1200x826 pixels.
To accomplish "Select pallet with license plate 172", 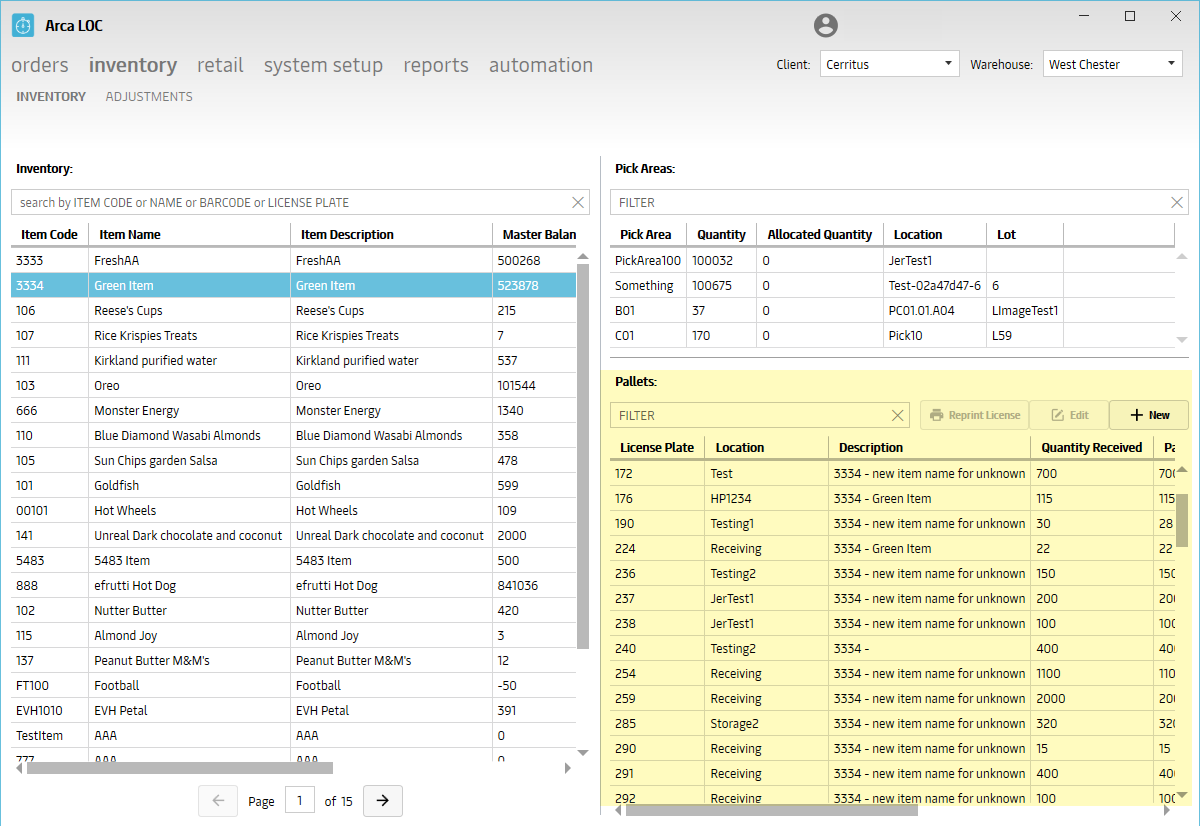I will pos(892,473).
